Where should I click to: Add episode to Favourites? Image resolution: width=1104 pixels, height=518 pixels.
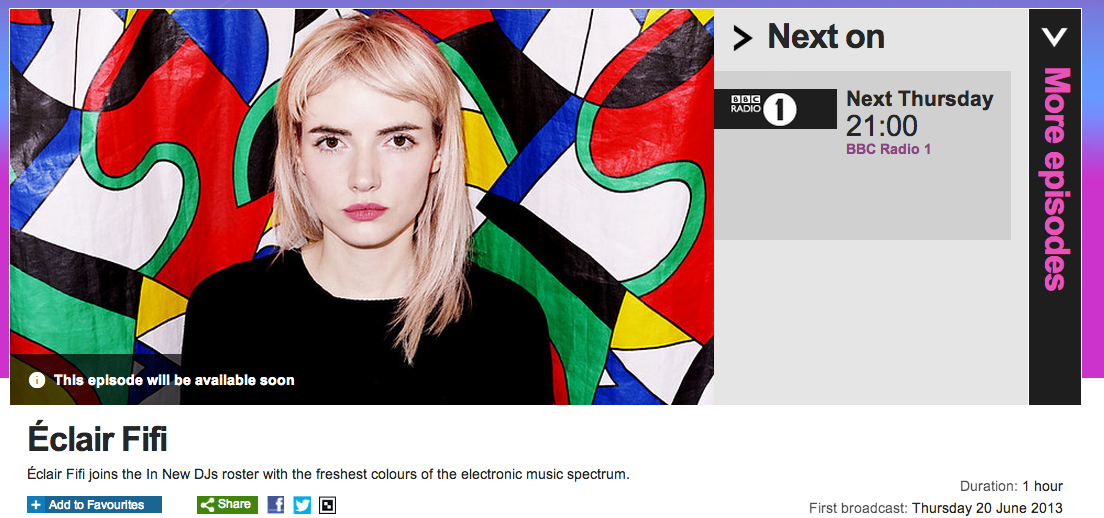pyautogui.click(x=94, y=505)
